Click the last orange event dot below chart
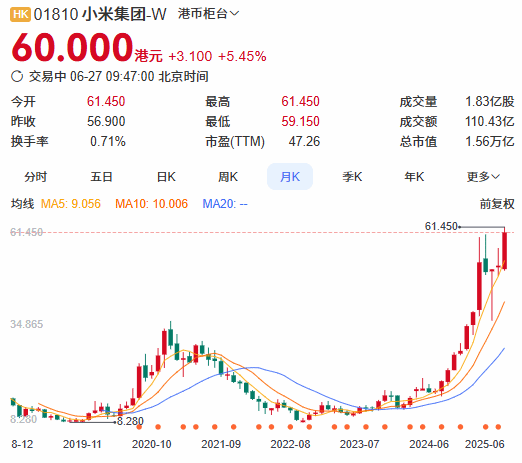This screenshot has width=522, height=463. (498, 427)
